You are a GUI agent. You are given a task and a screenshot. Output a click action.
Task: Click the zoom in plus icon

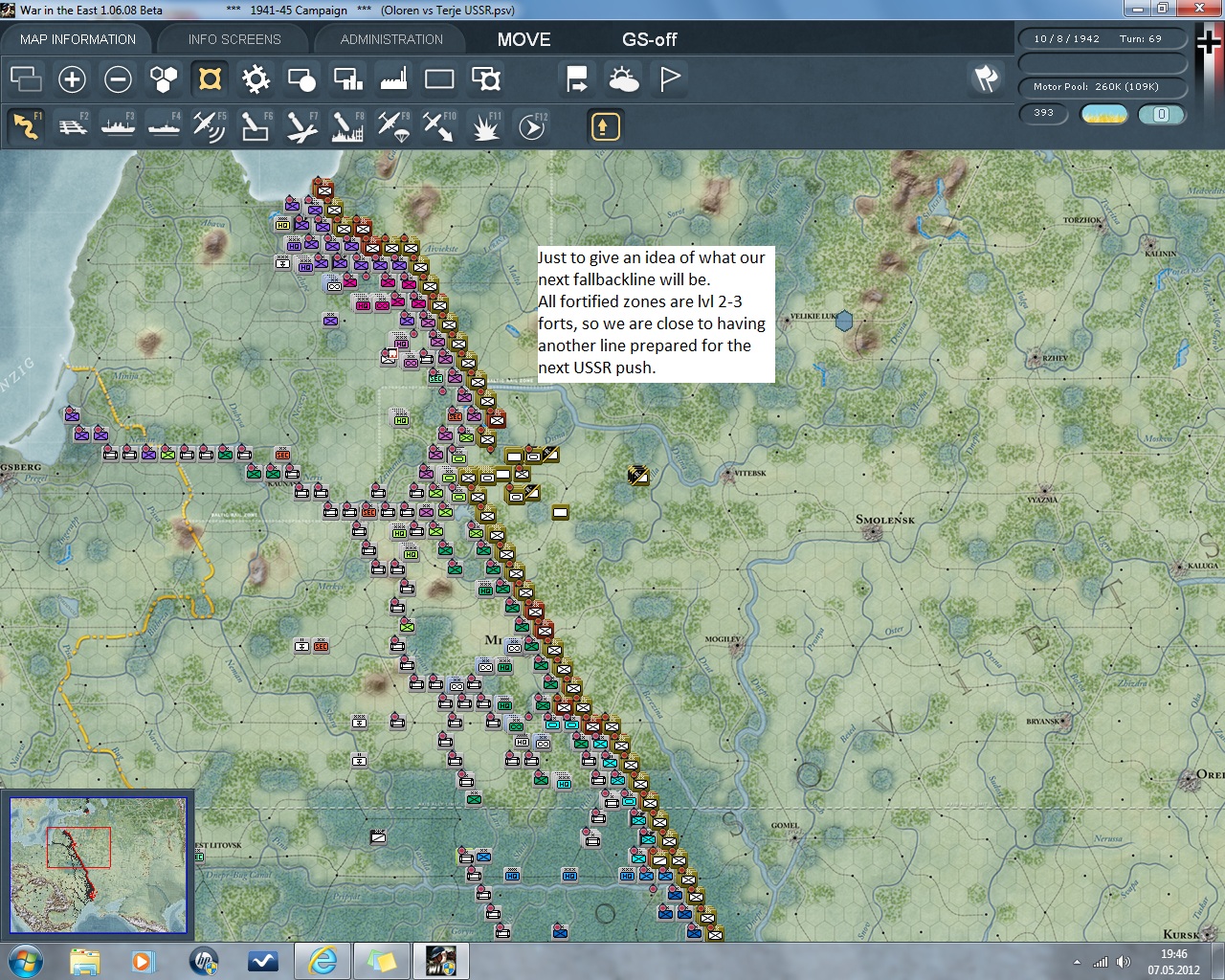(72, 79)
